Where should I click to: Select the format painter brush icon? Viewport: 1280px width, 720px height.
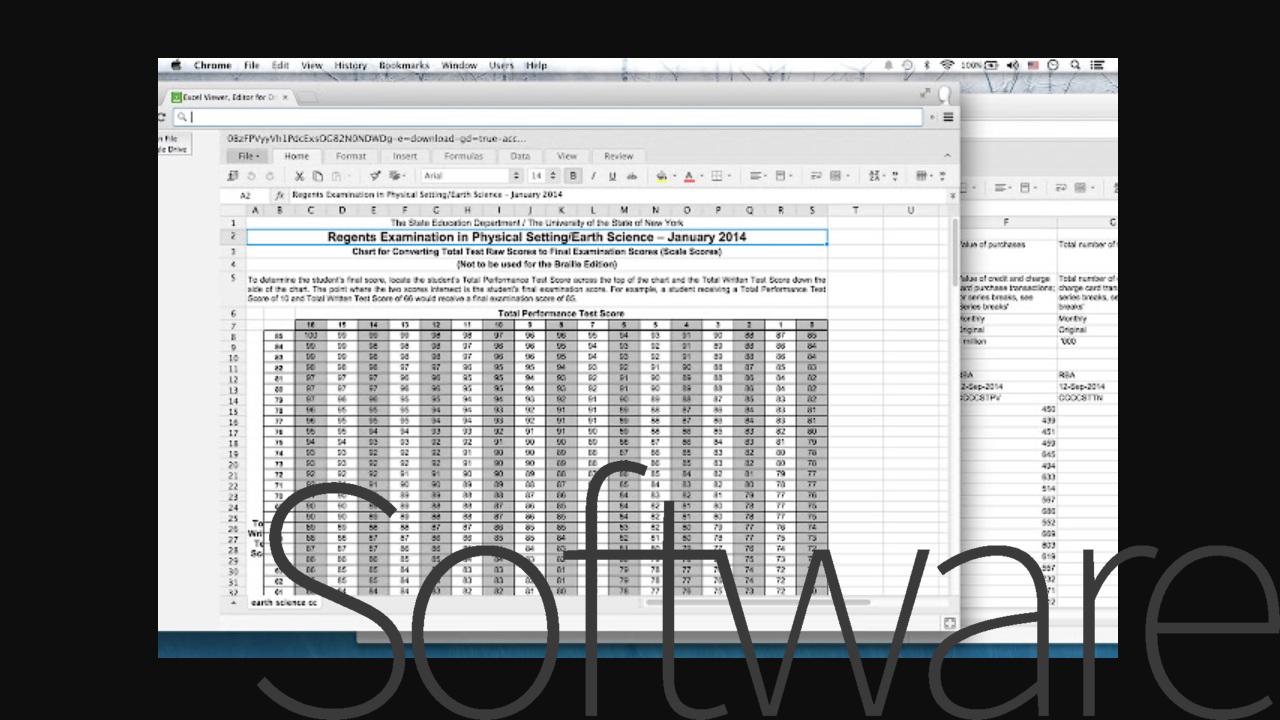(x=375, y=176)
